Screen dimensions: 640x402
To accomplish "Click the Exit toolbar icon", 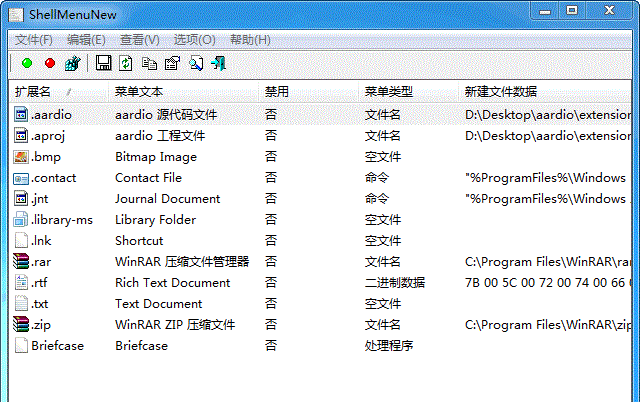I will [218, 63].
